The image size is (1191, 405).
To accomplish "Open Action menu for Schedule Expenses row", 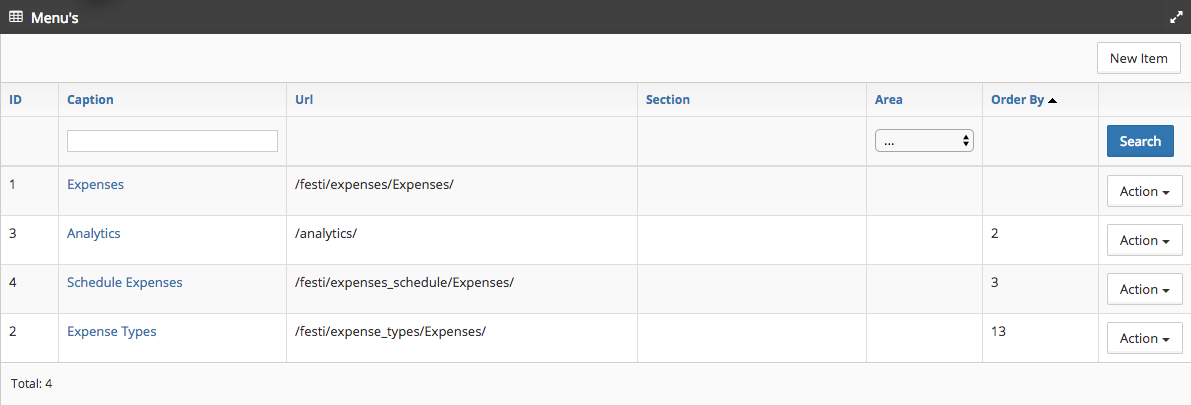I will [x=1144, y=289].
